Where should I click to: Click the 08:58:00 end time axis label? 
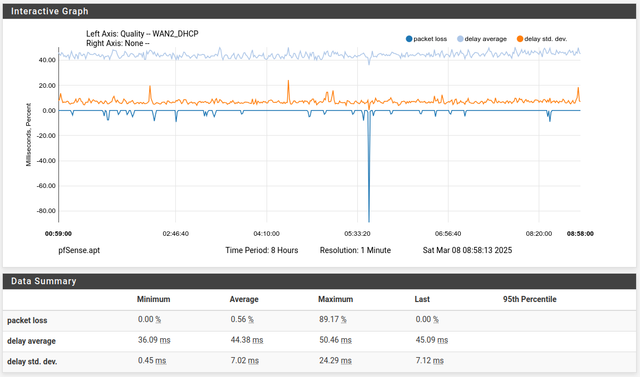(580, 234)
